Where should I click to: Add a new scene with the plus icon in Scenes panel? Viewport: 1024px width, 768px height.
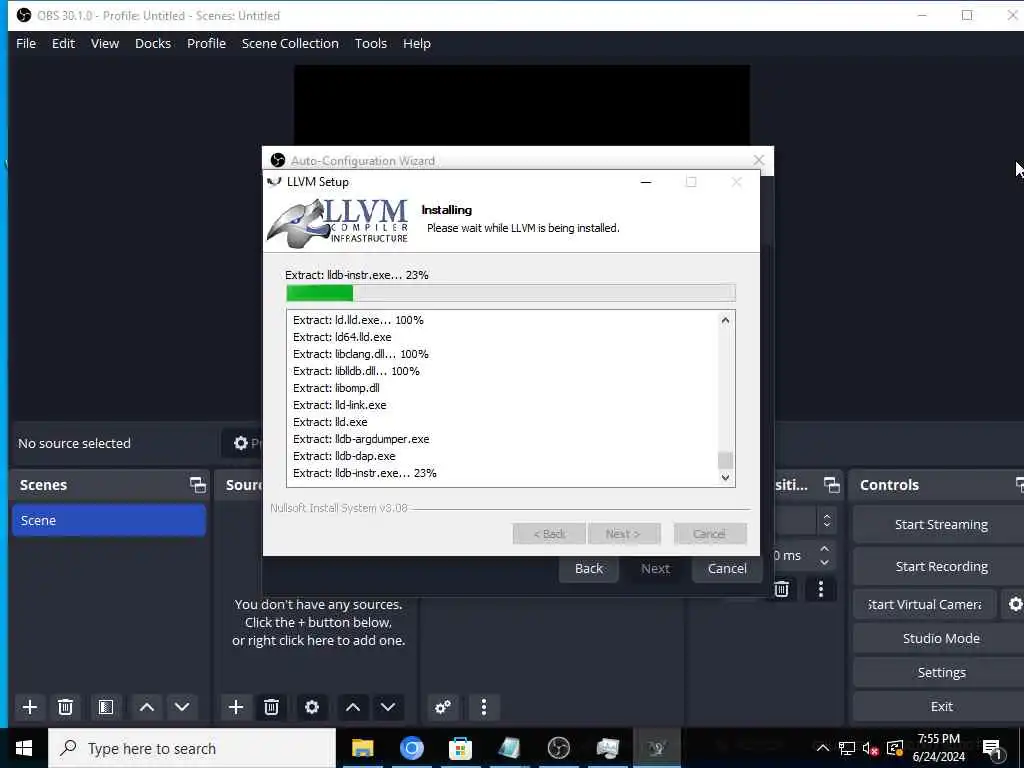click(x=29, y=707)
